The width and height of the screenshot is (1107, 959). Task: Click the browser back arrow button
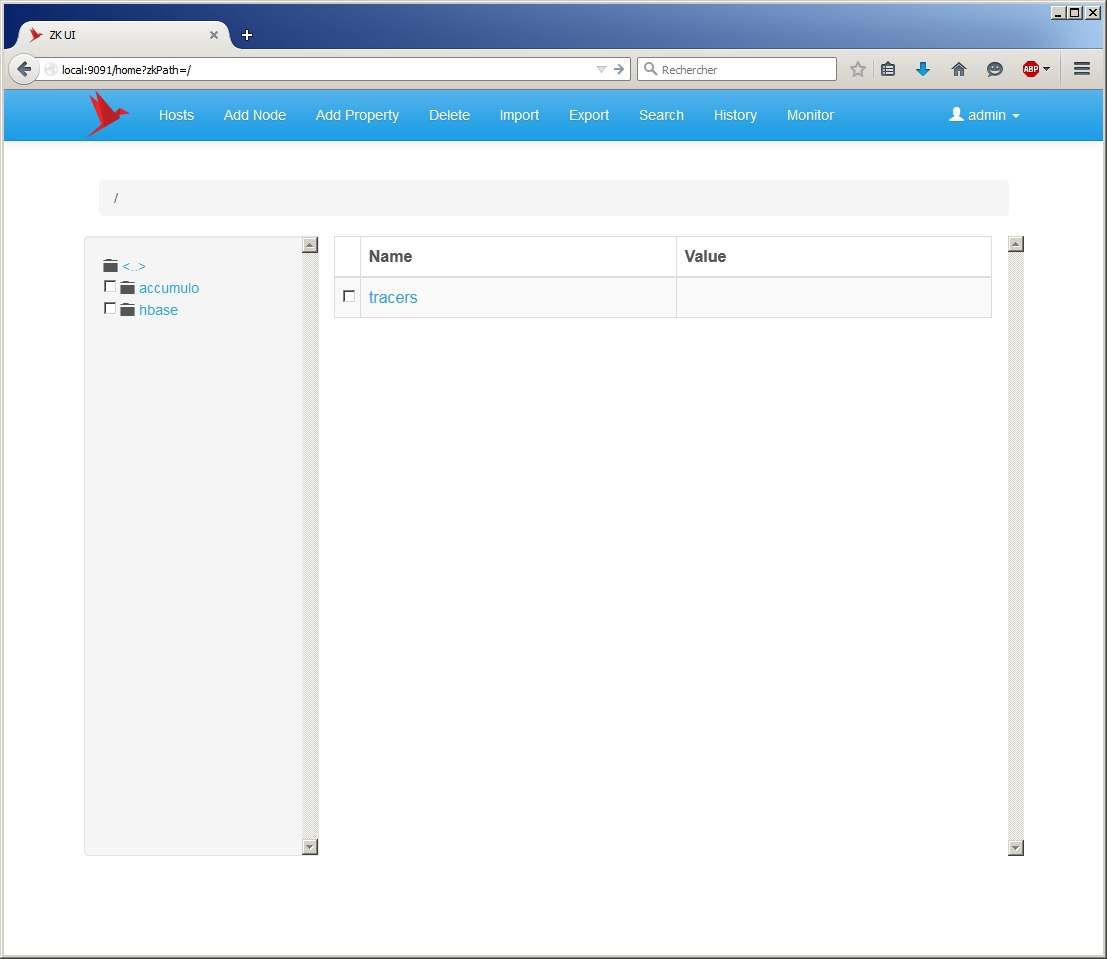click(x=24, y=69)
